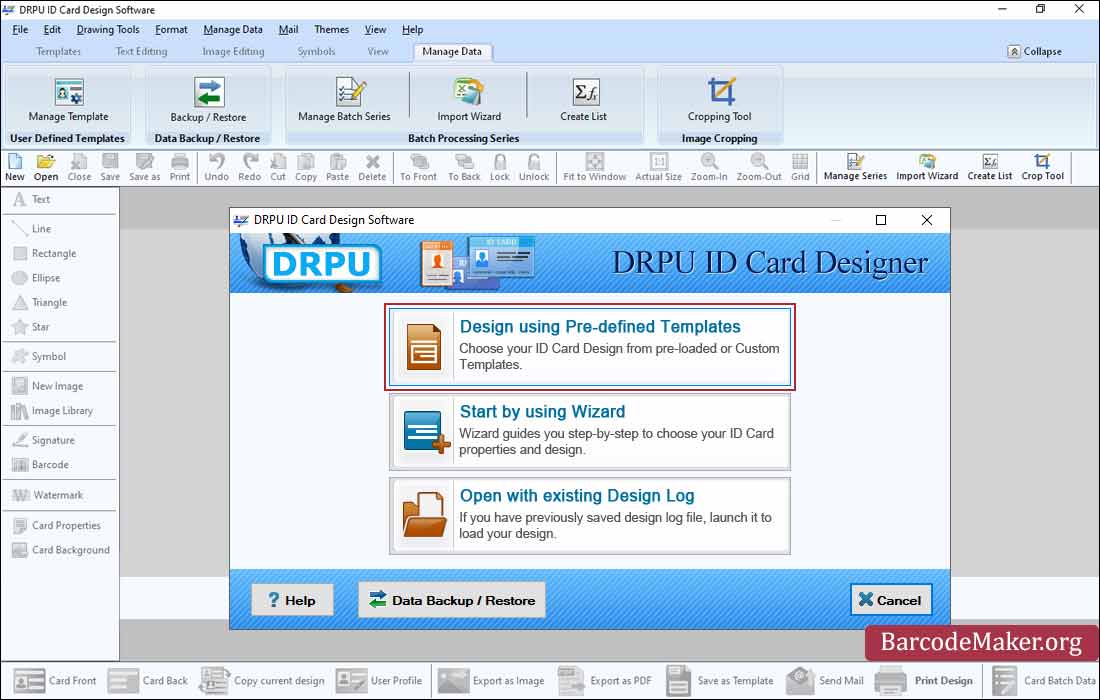Open the Format menu

tap(171, 29)
